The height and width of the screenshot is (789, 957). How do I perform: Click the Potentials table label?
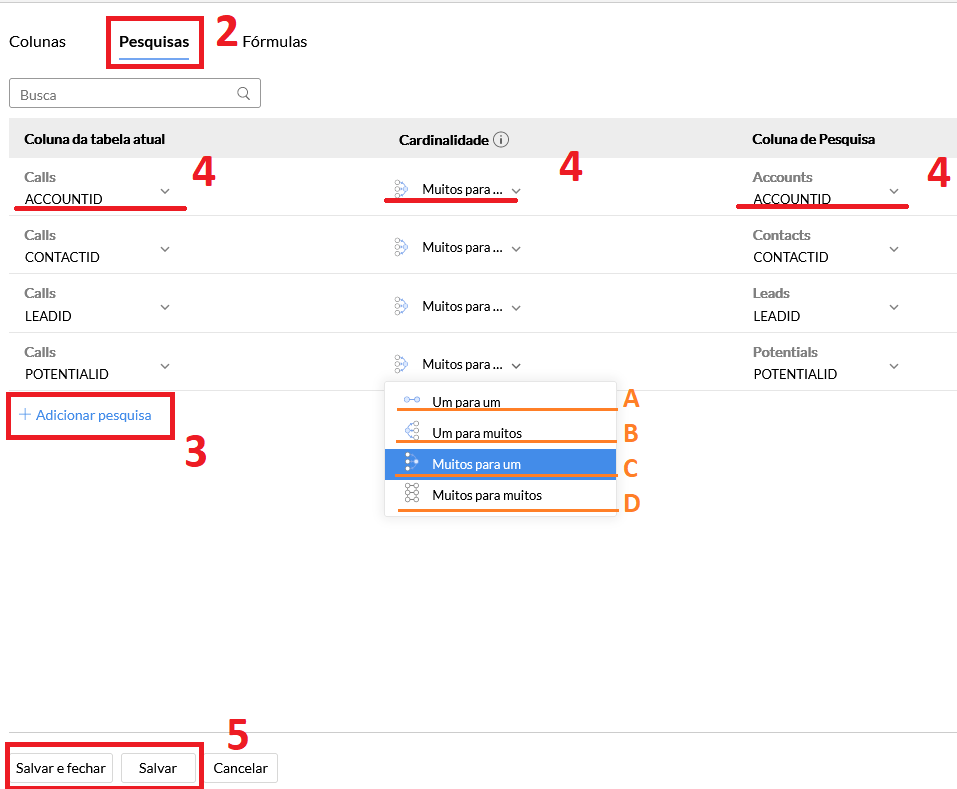coord(785,352)
